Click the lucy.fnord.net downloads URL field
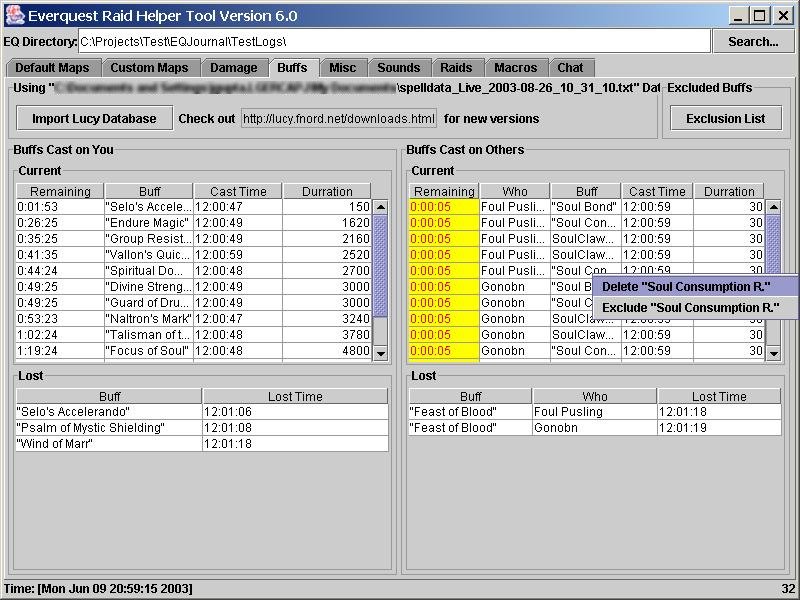Image resolution: width=800 pixels, height=600 pixels. 339,118
